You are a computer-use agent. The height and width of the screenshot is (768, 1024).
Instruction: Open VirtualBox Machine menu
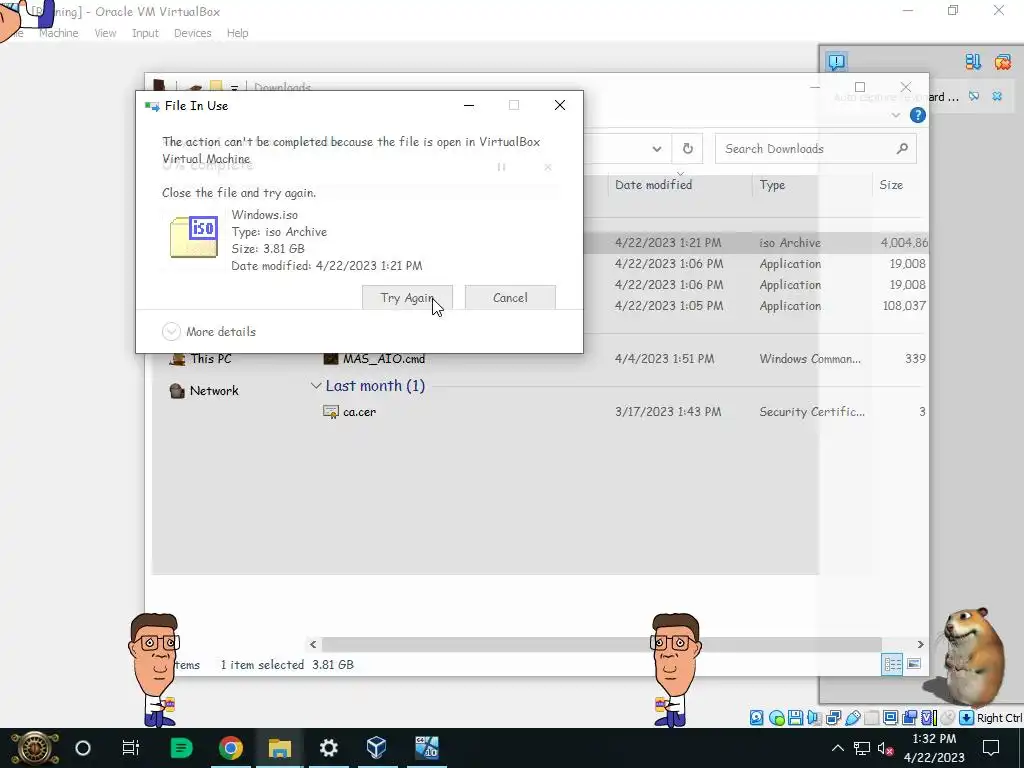[59, 33]
